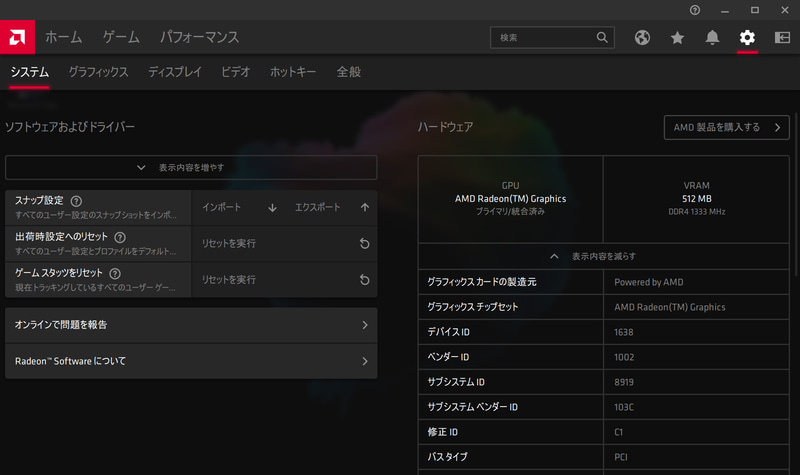Expand 表示内容を増やす in software section
The width and height of the screenshot is (800, 475).
191,167
